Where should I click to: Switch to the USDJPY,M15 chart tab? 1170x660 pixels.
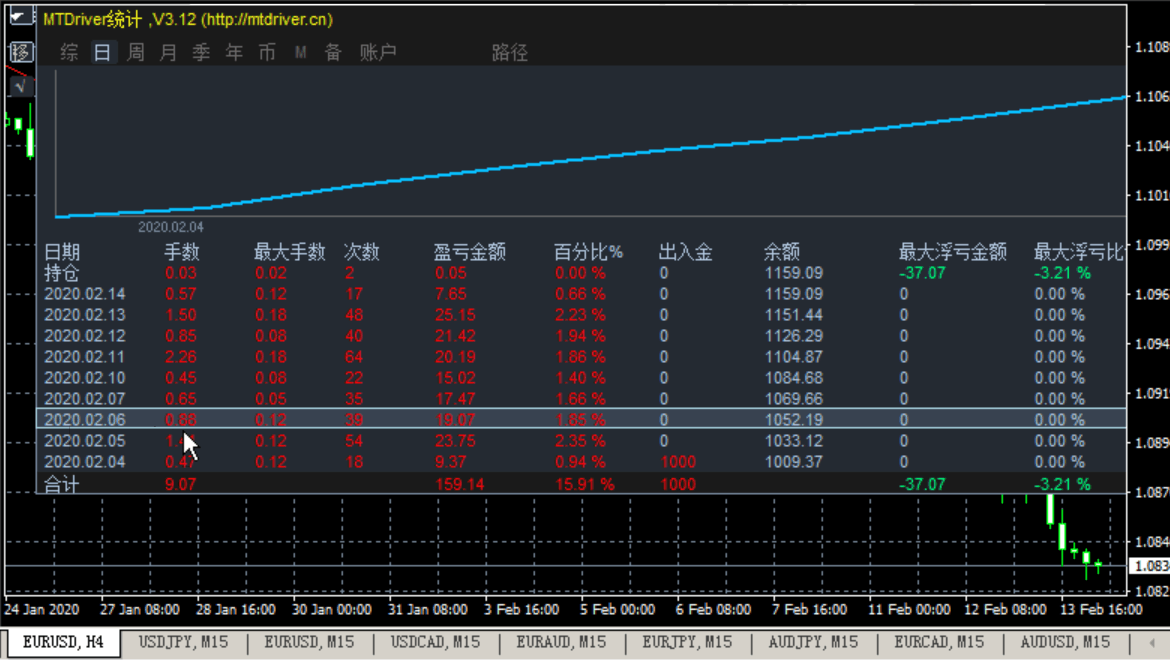(184, 642)
